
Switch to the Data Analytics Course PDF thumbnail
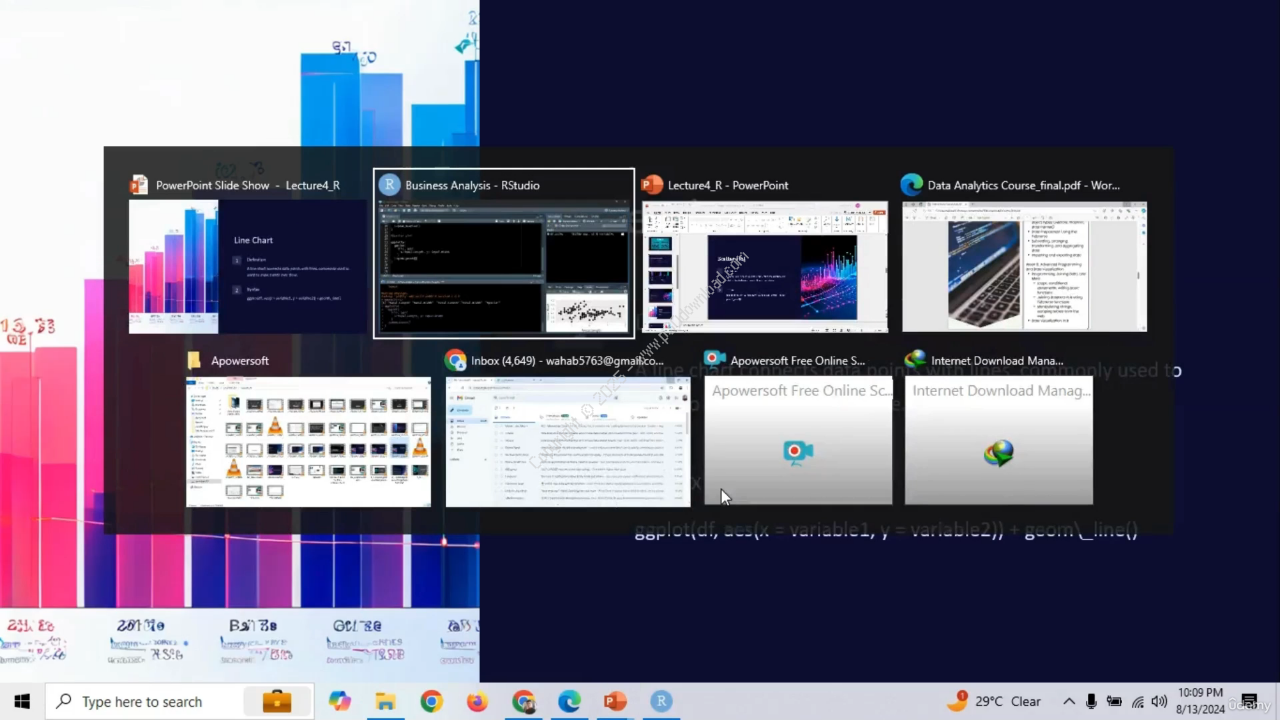point(1024,266)
